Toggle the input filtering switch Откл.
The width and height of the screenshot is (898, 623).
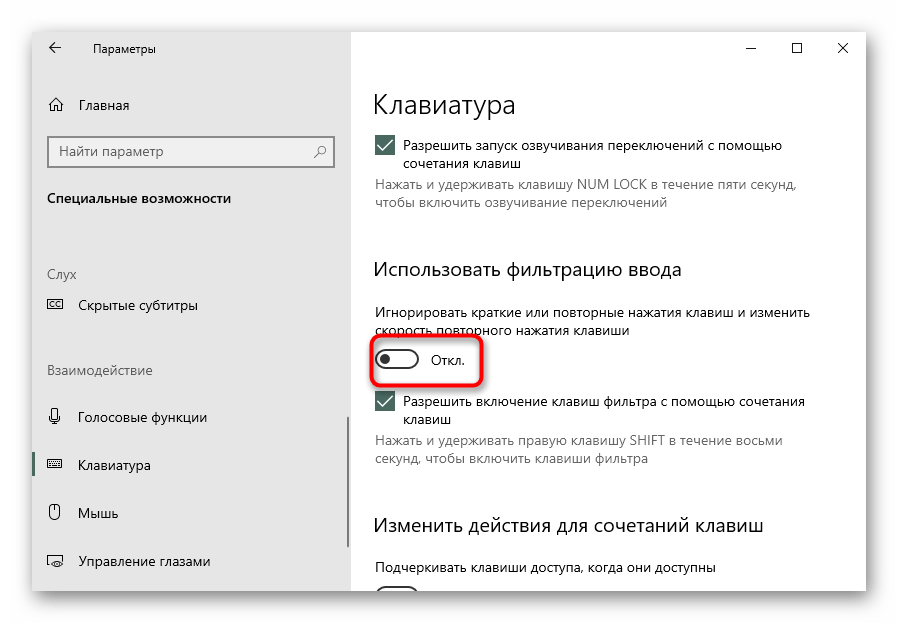tap(396, 359)
